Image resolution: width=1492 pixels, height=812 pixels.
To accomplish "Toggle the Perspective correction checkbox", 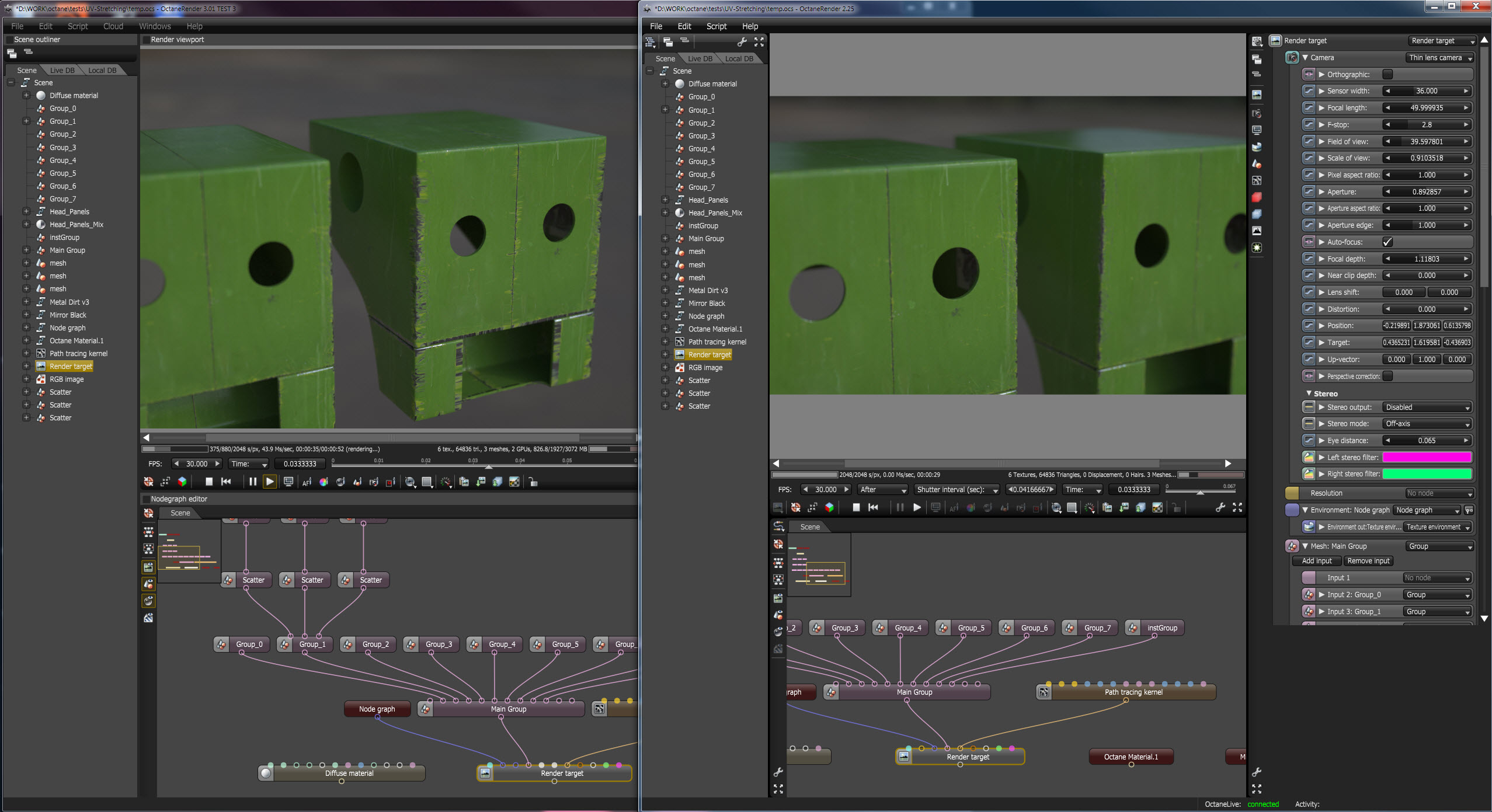I will 1387,376.
